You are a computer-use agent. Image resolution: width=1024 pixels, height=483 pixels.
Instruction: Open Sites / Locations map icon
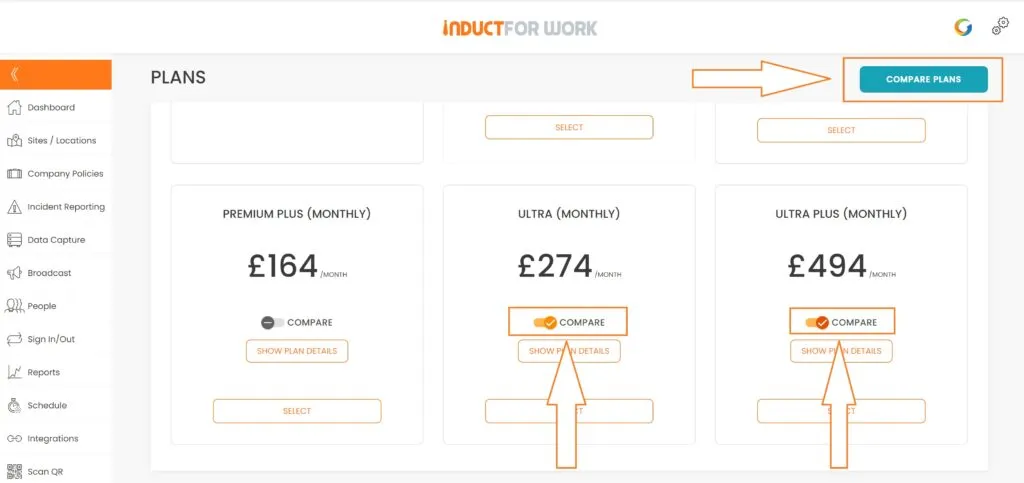14,140
